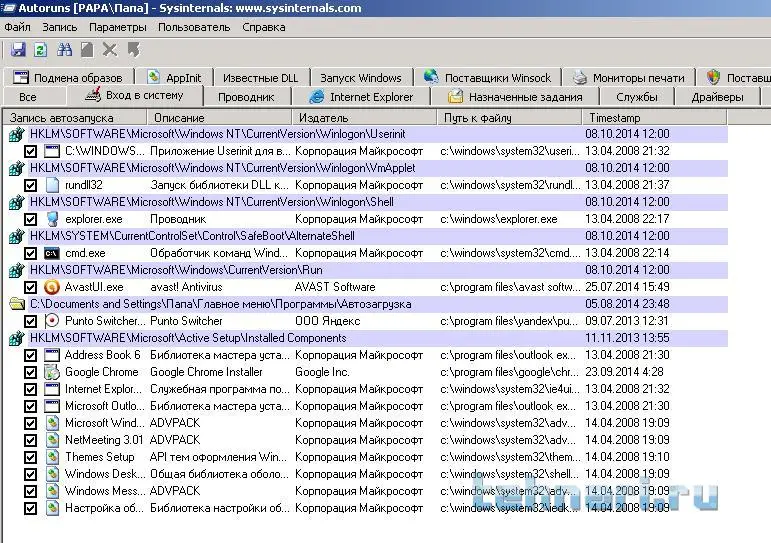Screen dimensions: 771x543
Task: Click the Jump to entry arrow icon
Action: tap(133, 50)
